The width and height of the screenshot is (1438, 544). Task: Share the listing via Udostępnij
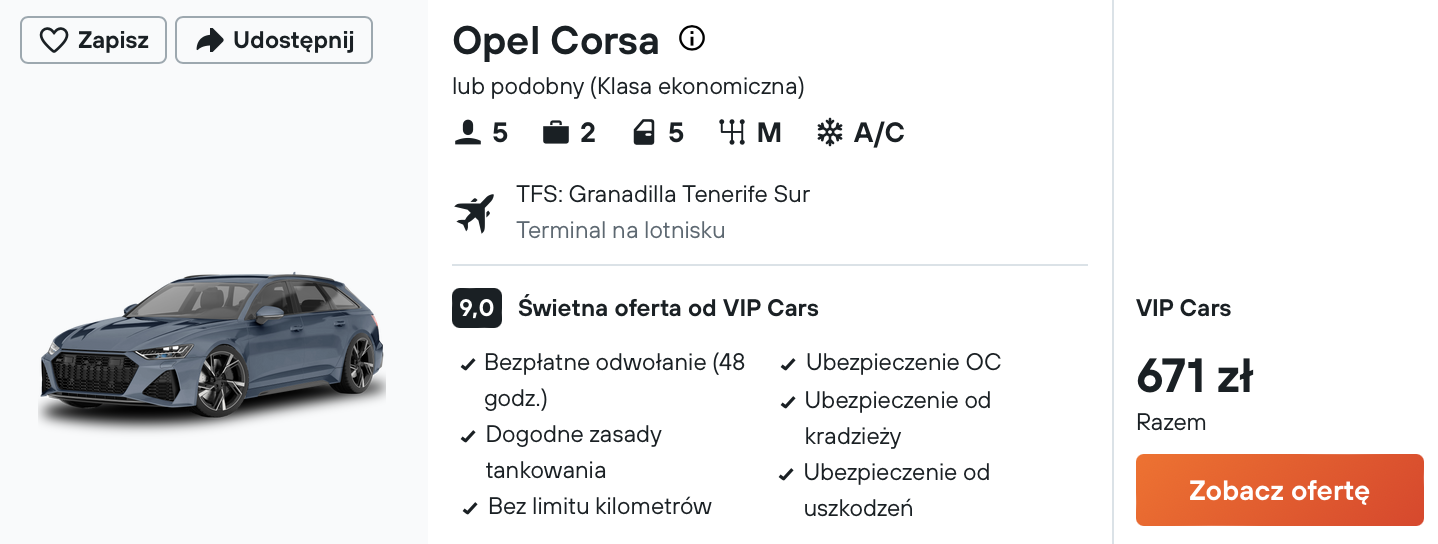pyautogui.click(x=274, y=41)
